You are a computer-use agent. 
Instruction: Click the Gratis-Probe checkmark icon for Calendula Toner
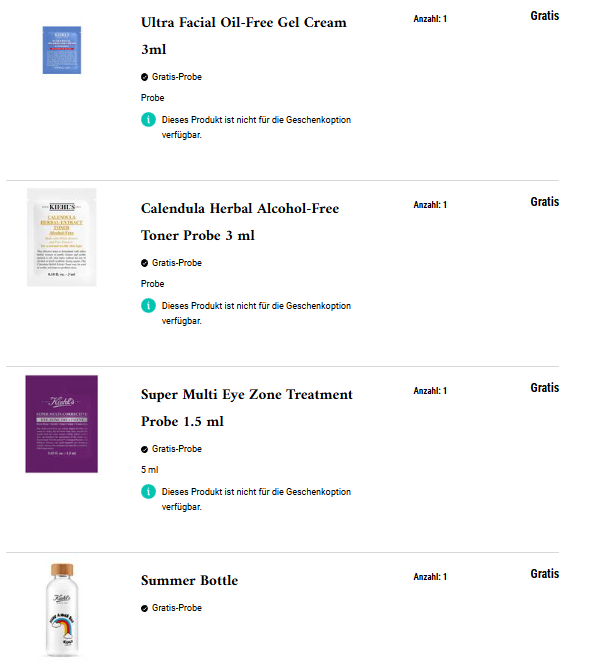point(144,263)
